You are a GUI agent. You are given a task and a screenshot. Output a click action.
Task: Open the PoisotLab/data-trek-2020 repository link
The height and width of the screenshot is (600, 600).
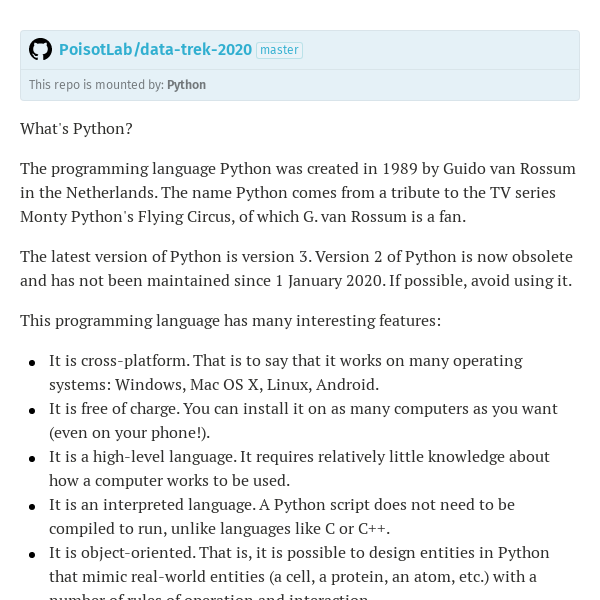155,50
